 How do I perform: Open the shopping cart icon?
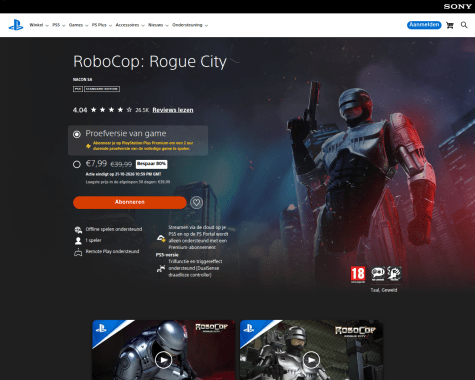[x=450, y=25]
